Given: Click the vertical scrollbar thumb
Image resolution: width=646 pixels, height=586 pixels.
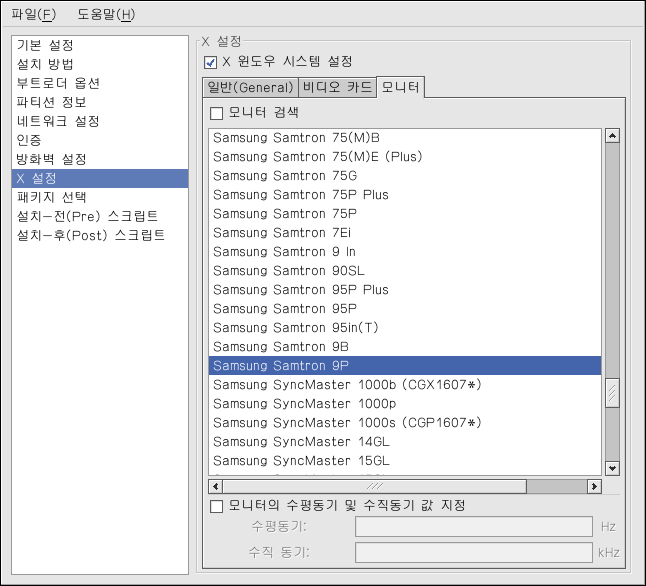Looking at the screenshot, I should pyautogui.click(x=612, y=393).
